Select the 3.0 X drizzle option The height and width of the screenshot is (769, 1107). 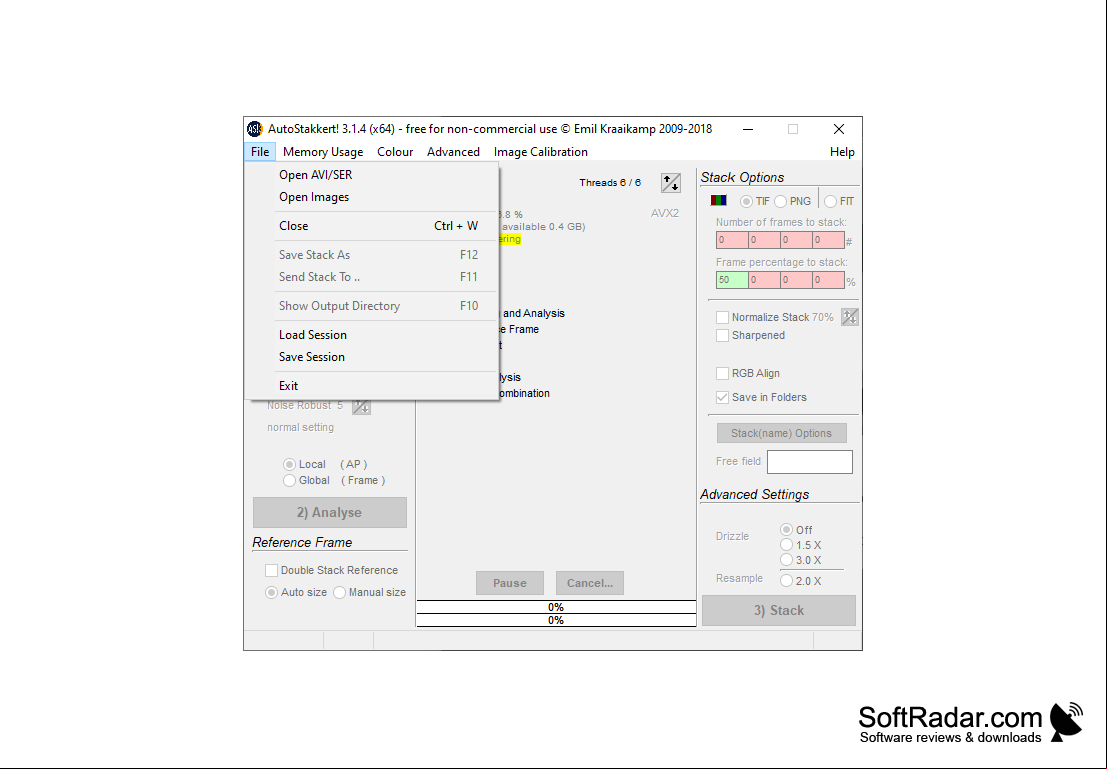tap(786, 560)
